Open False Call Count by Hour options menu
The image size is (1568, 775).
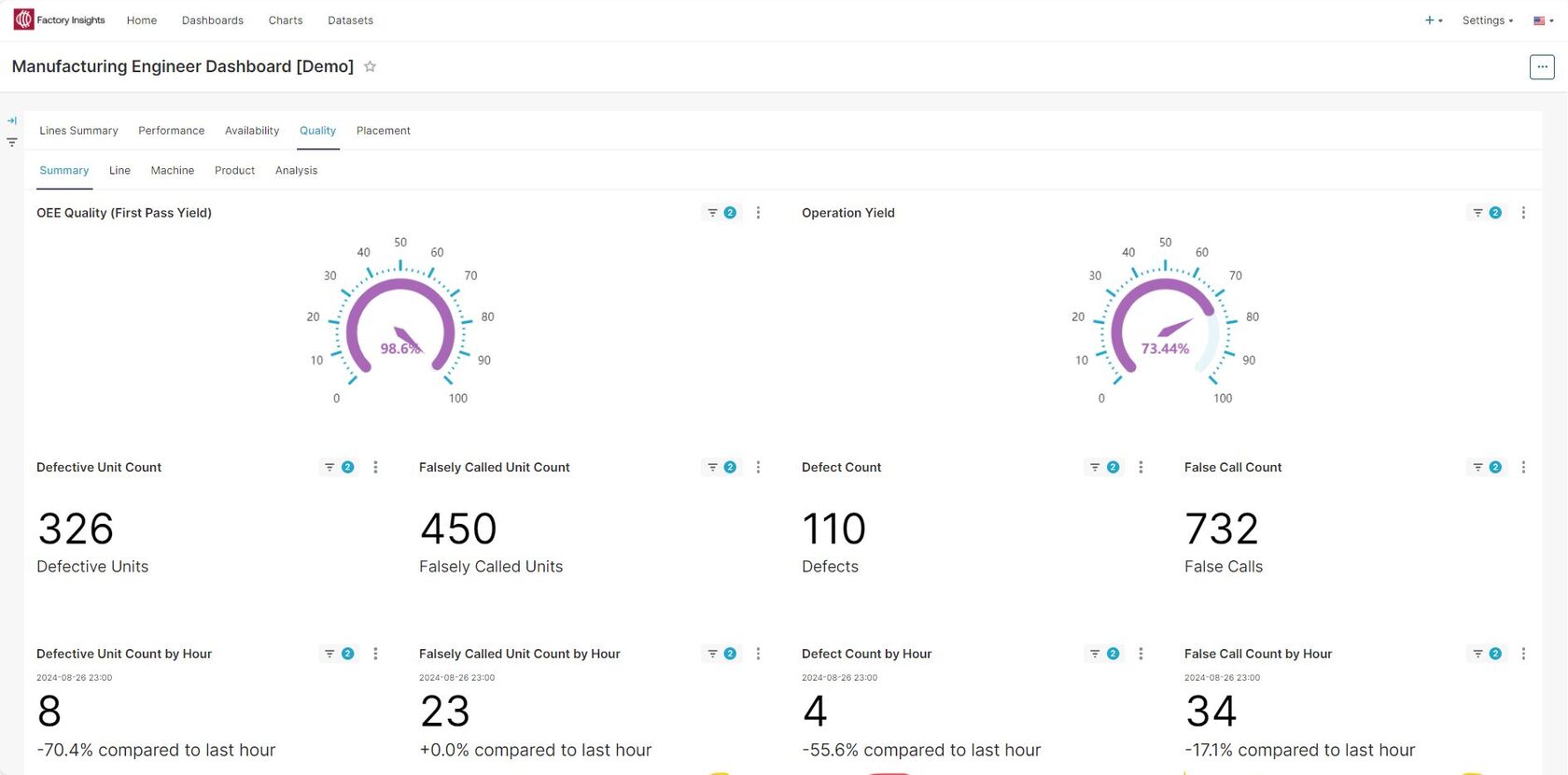[x=1523, y=654]
